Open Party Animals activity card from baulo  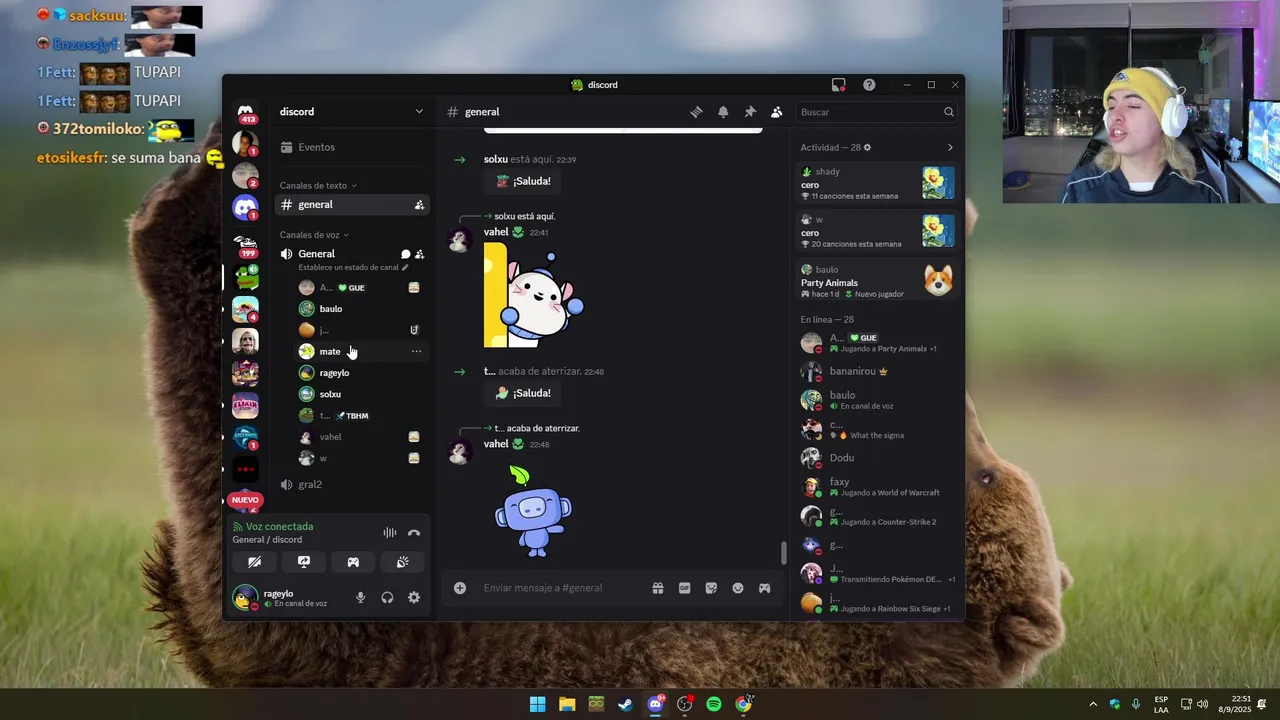pyautogui.click(x=877, y=281)
